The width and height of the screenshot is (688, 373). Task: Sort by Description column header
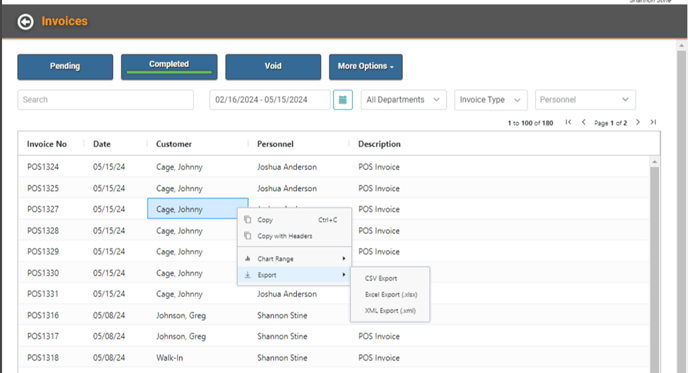pos(379,144)
